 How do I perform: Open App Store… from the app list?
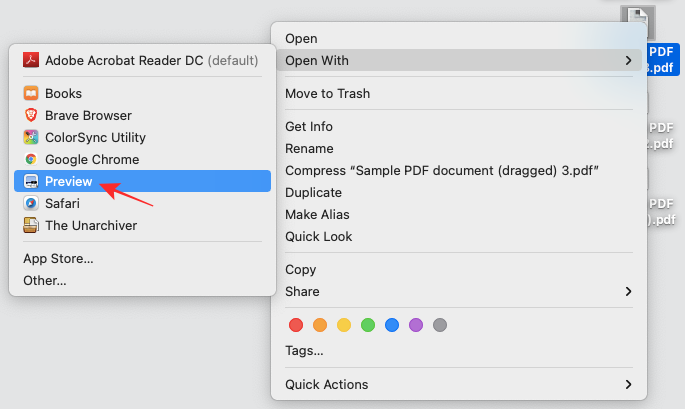(x=58, y=258)
